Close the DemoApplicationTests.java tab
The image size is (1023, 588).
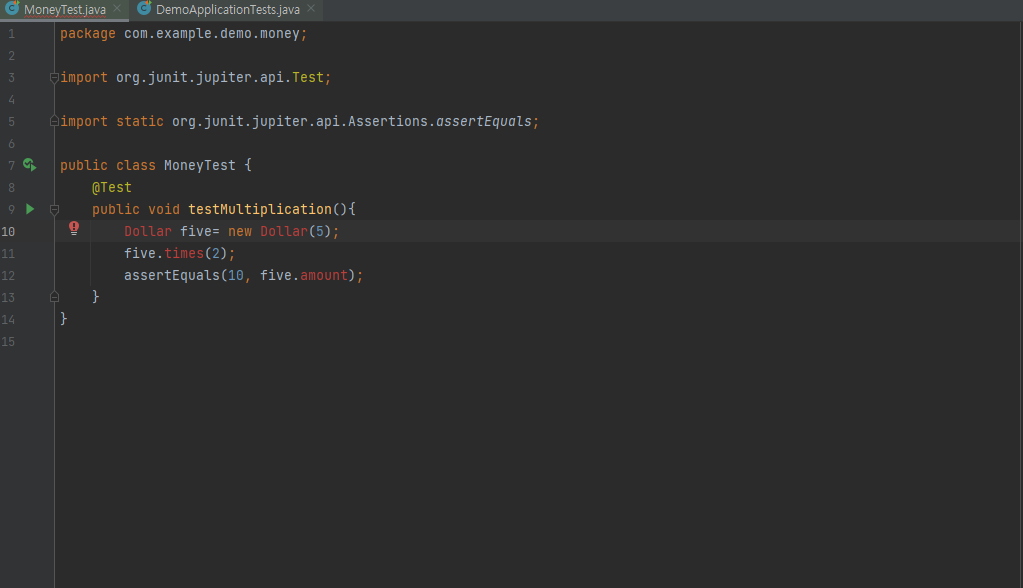(x=311, y=8)
